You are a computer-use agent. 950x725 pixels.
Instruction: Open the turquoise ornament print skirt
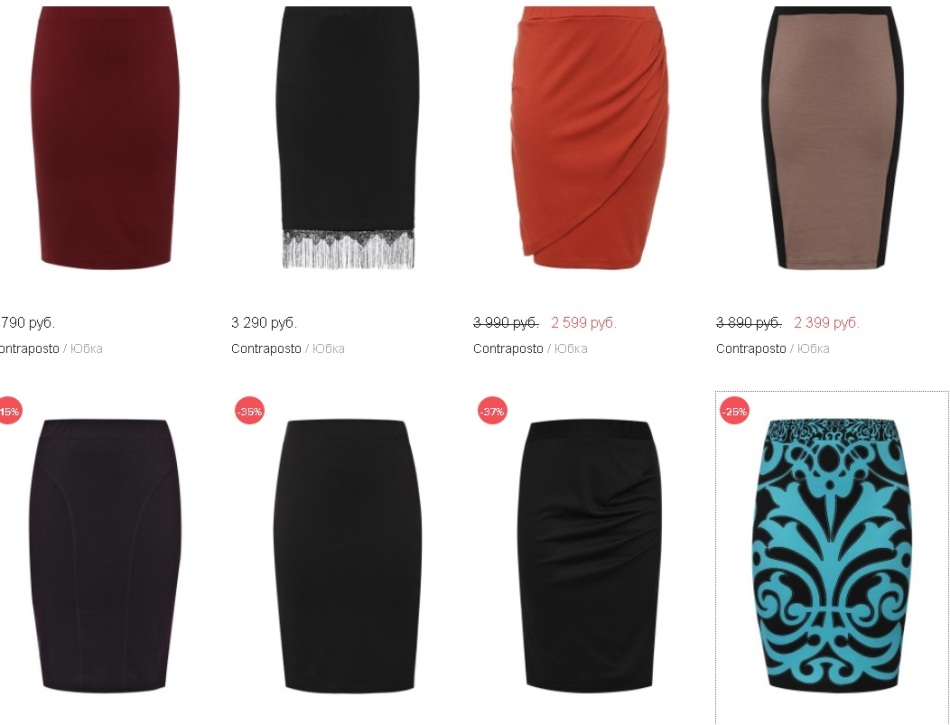coord(832,555)
